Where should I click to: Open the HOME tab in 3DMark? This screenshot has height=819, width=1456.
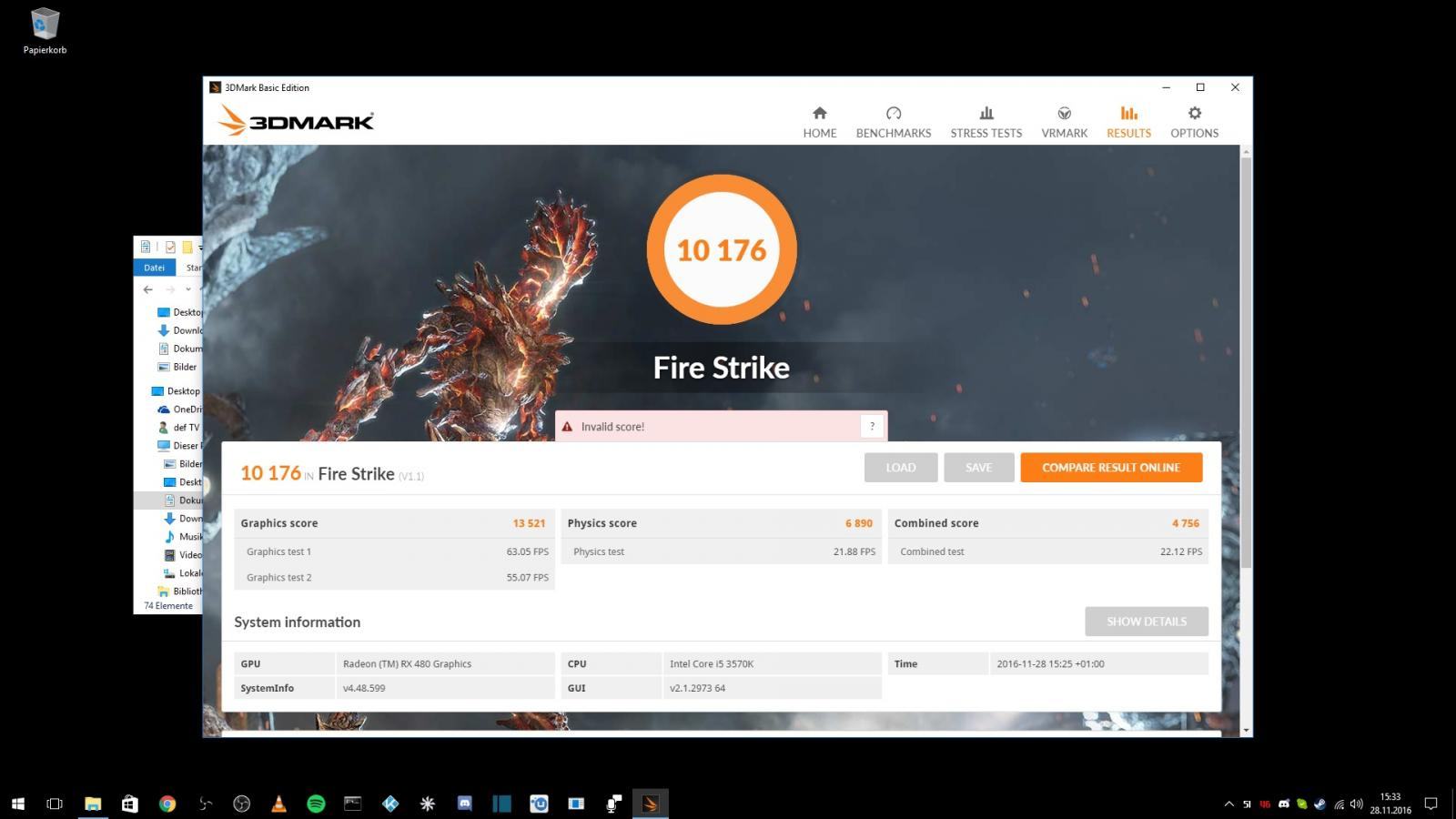819,122
